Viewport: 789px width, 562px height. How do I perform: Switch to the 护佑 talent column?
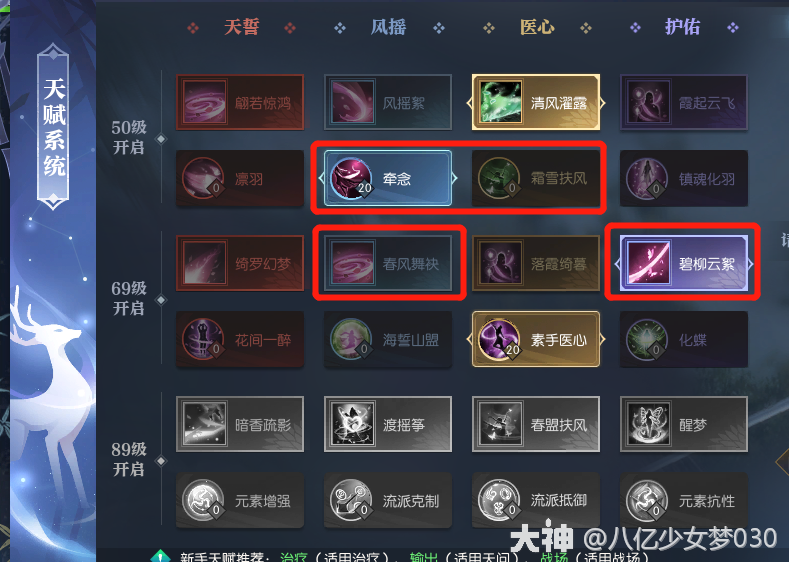tap(683, 27)
